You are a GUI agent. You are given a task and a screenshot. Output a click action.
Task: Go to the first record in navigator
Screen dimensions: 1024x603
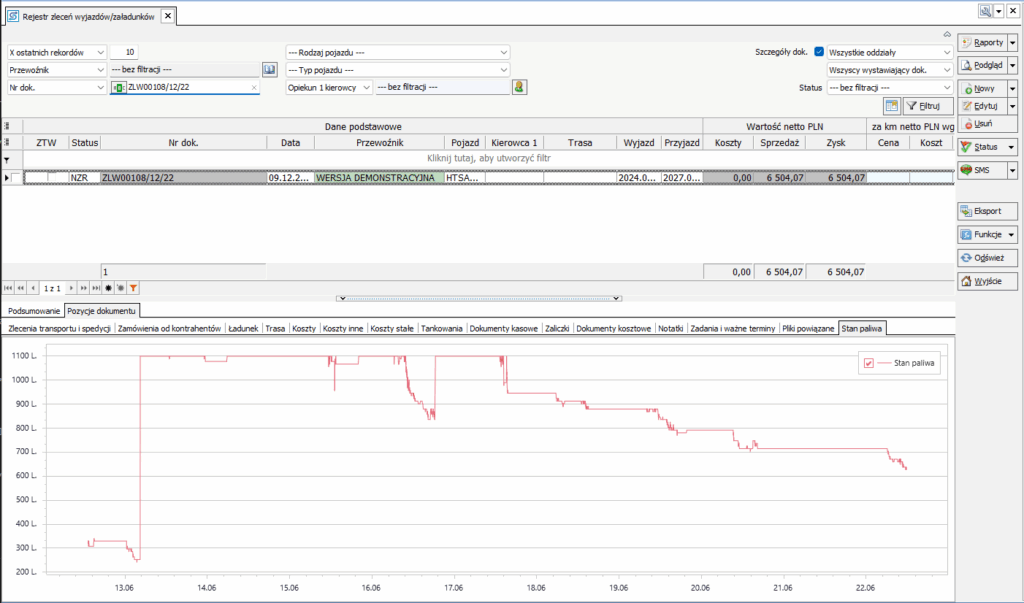coord(8,288)
